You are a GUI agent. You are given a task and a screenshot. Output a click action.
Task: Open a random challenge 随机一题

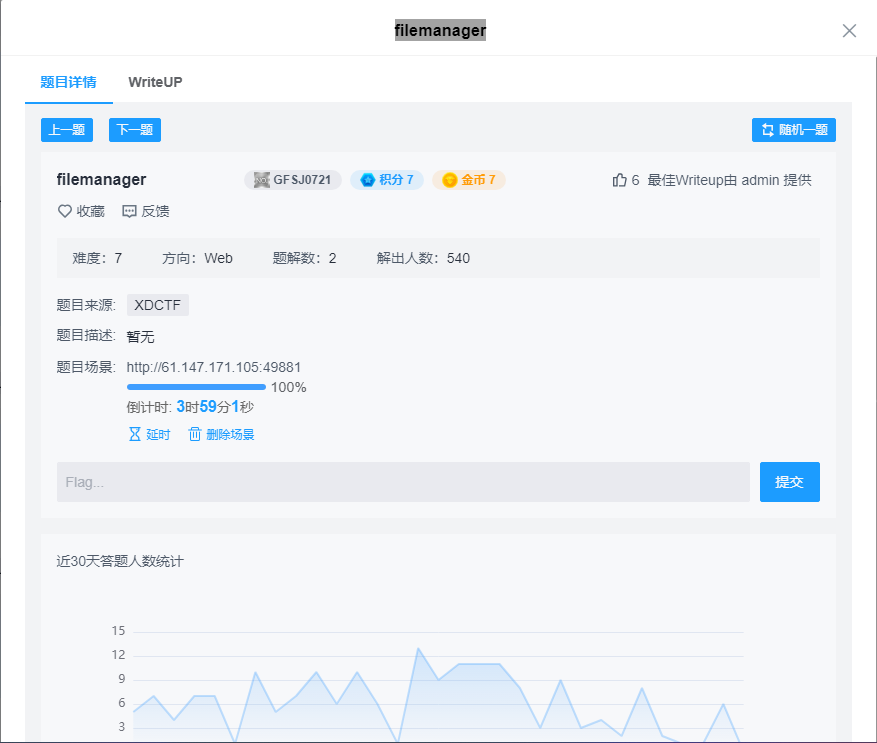click(x=794, y=130)
